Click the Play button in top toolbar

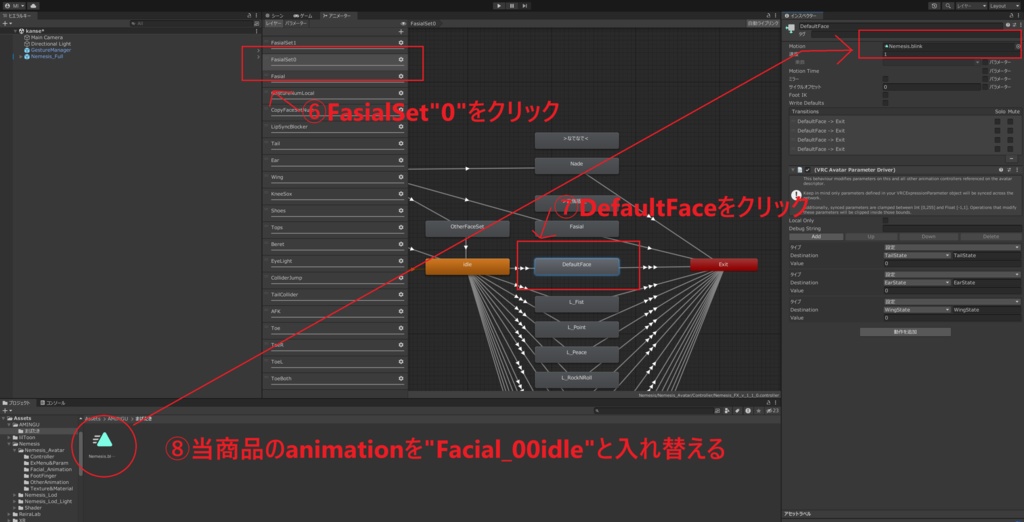[x=499, y=5]
